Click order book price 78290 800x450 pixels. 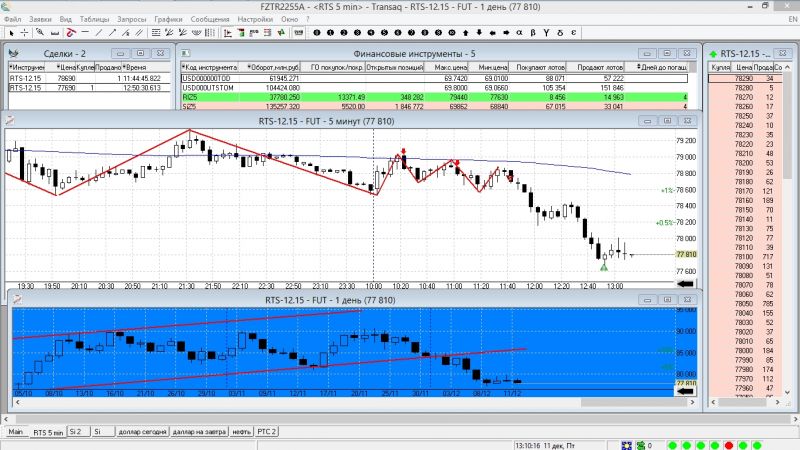[743, 78]
